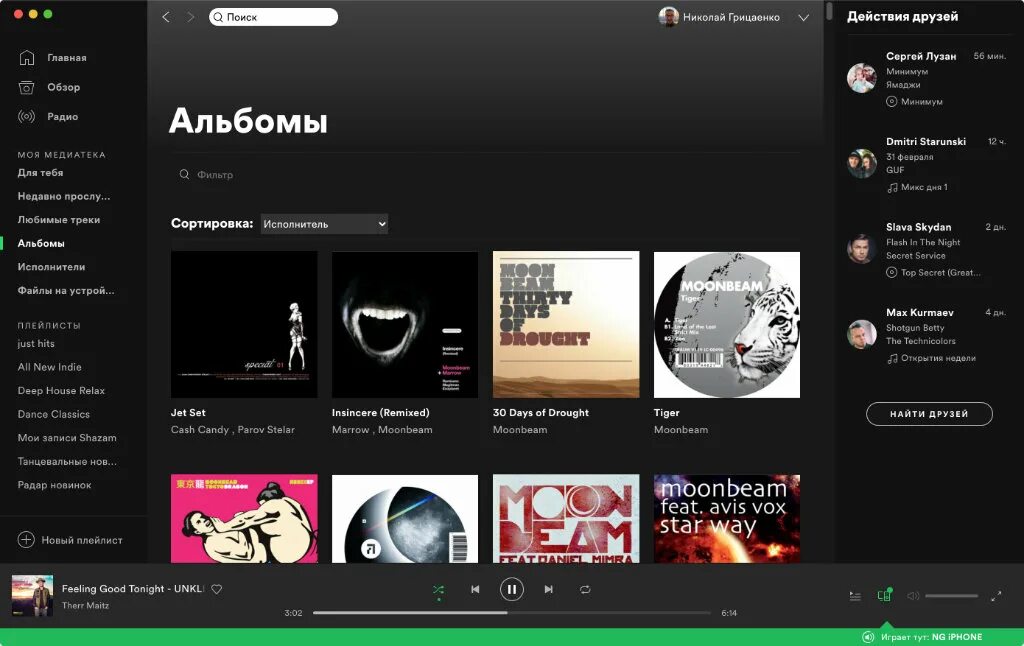The image size is (1024, 646).
Task: Click Max Kurmaev's avatar
Action: tap(861, 334)
